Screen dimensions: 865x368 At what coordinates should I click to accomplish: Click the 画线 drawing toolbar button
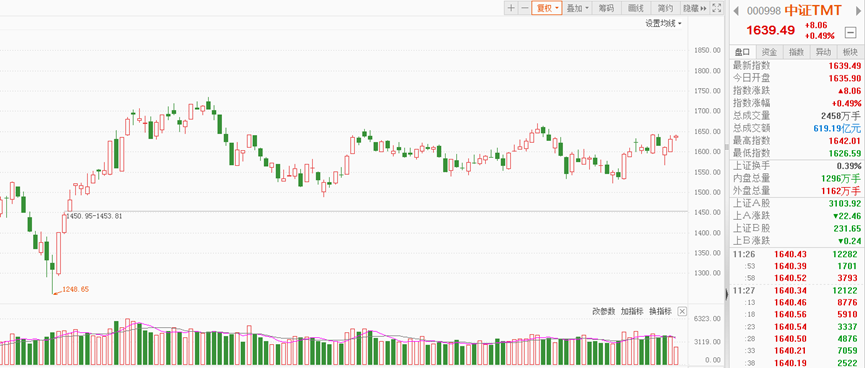(x=636, y=8)
